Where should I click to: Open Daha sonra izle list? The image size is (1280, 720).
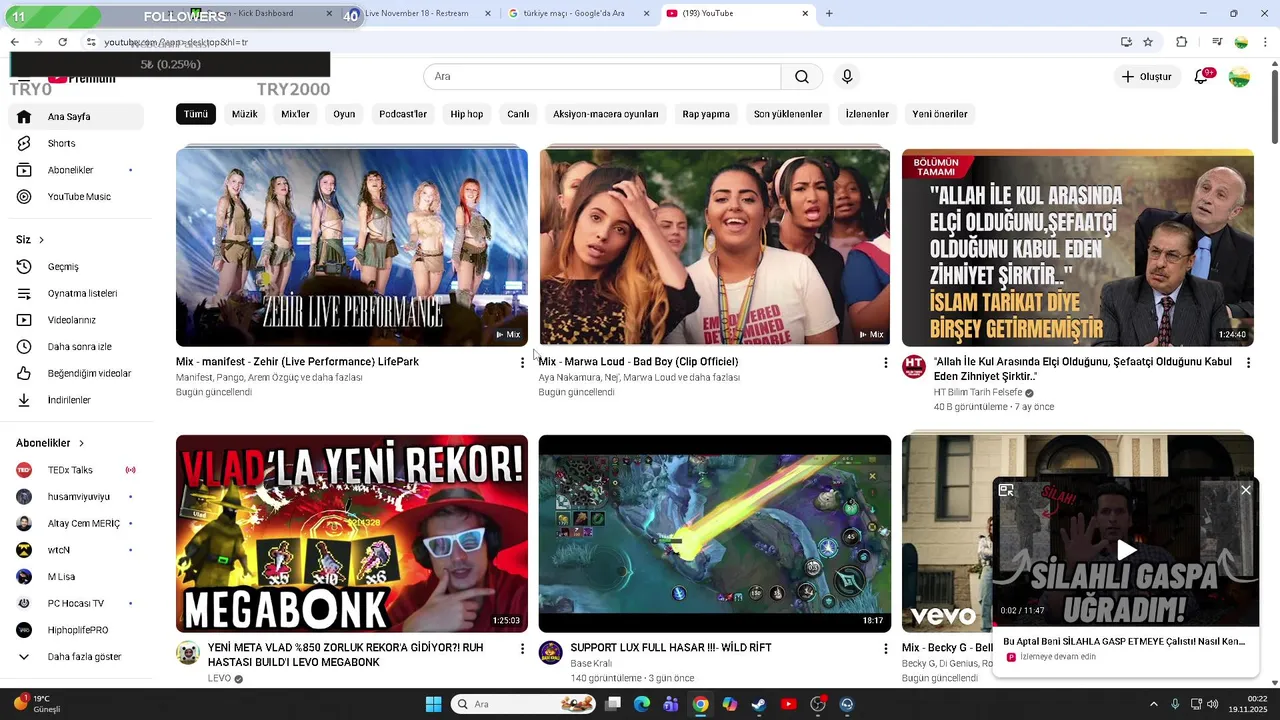point(79,347)
